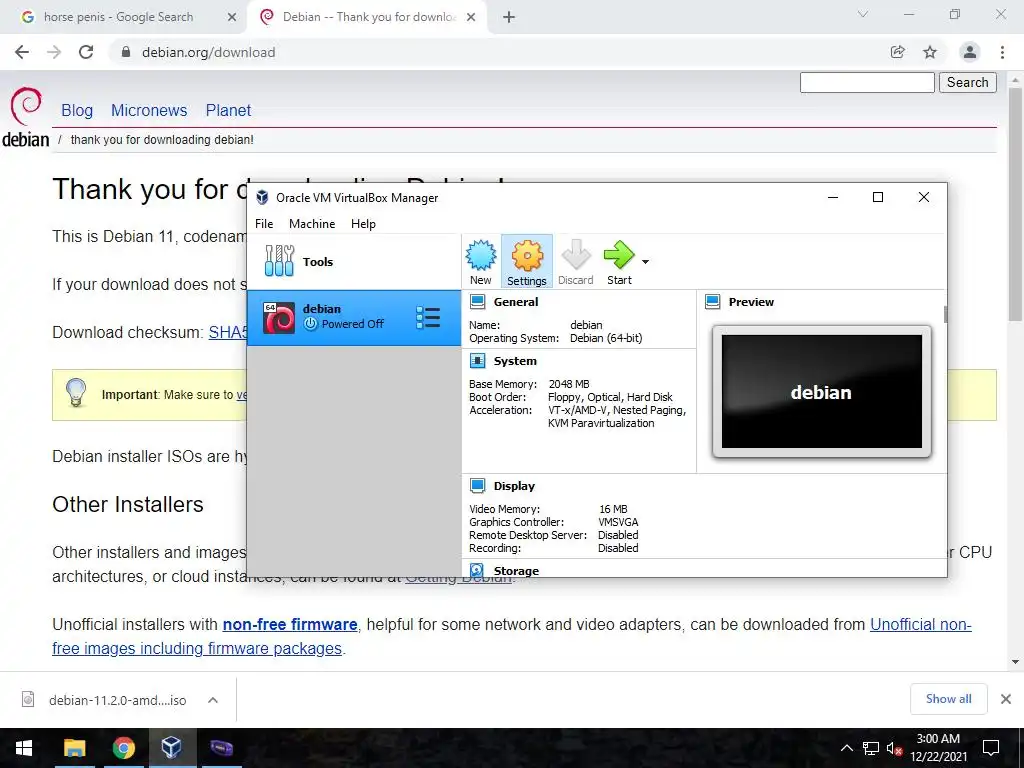Image resolution: width=1024 pixels, height=768 pixels.
Task: Click the Display section icon
Action: click(x=477, y=486)
